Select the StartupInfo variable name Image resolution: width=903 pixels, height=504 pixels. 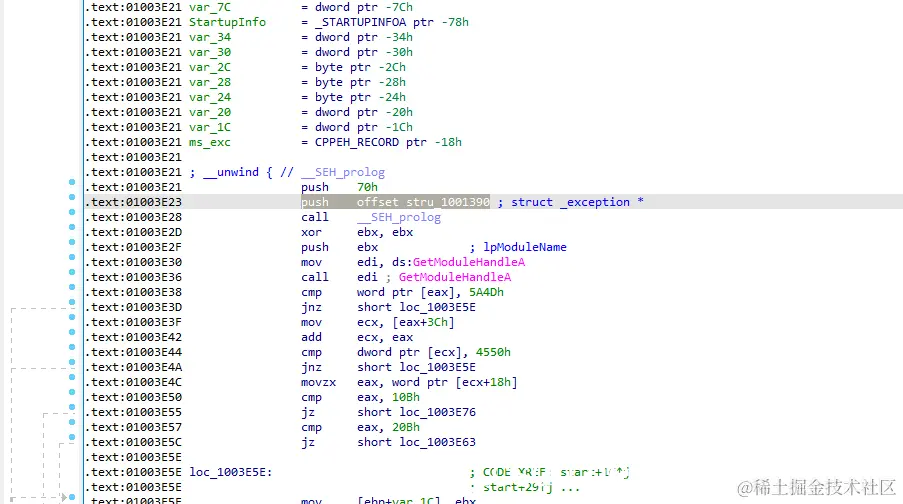click(227, 22)
